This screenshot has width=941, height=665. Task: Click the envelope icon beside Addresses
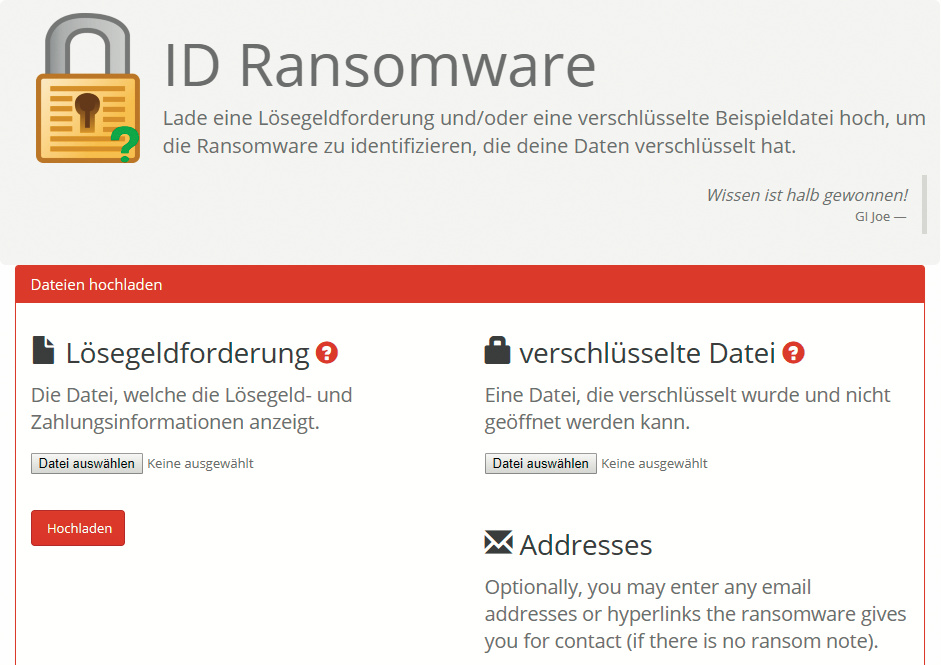[x=498, y=543]
